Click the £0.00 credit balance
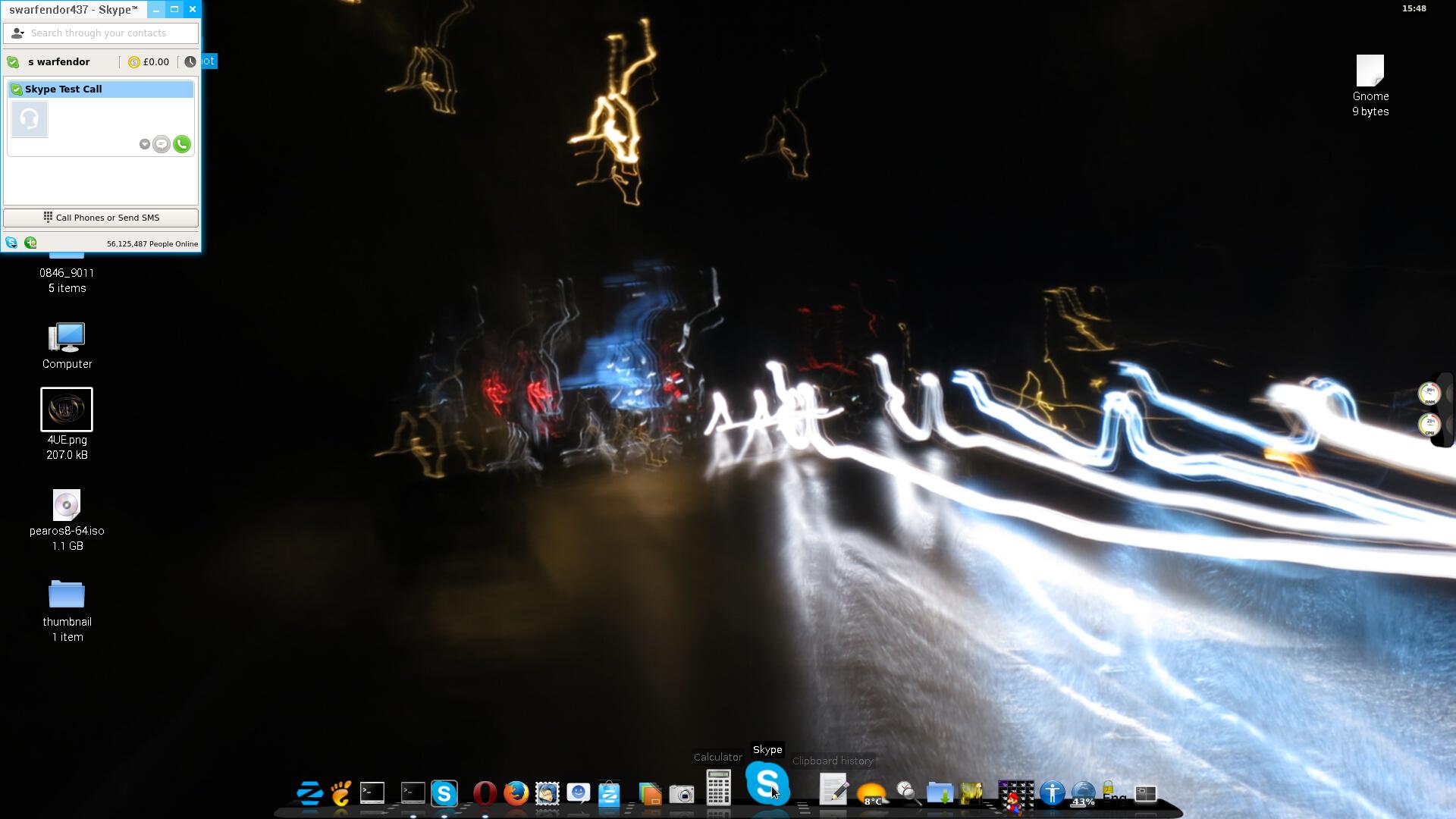The height and width of the screenshot is (819, 1456). pos(155,62)
